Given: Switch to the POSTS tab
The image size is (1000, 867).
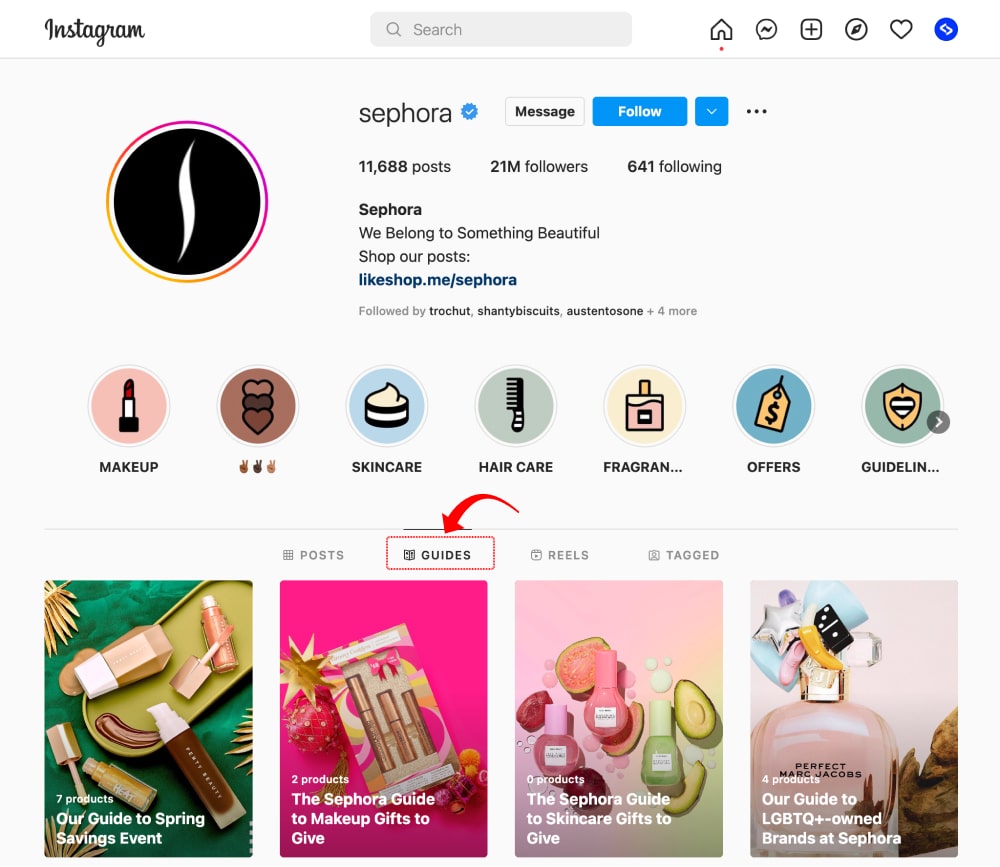Looking at the screenshot, I should 313,555.
